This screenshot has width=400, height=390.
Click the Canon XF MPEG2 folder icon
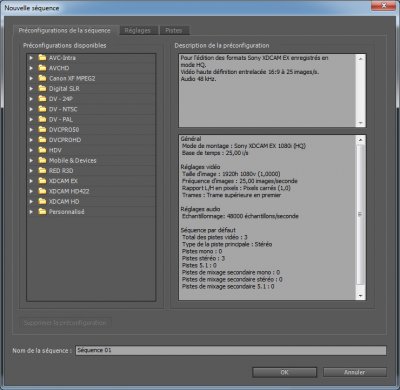(x=42, y=78)
